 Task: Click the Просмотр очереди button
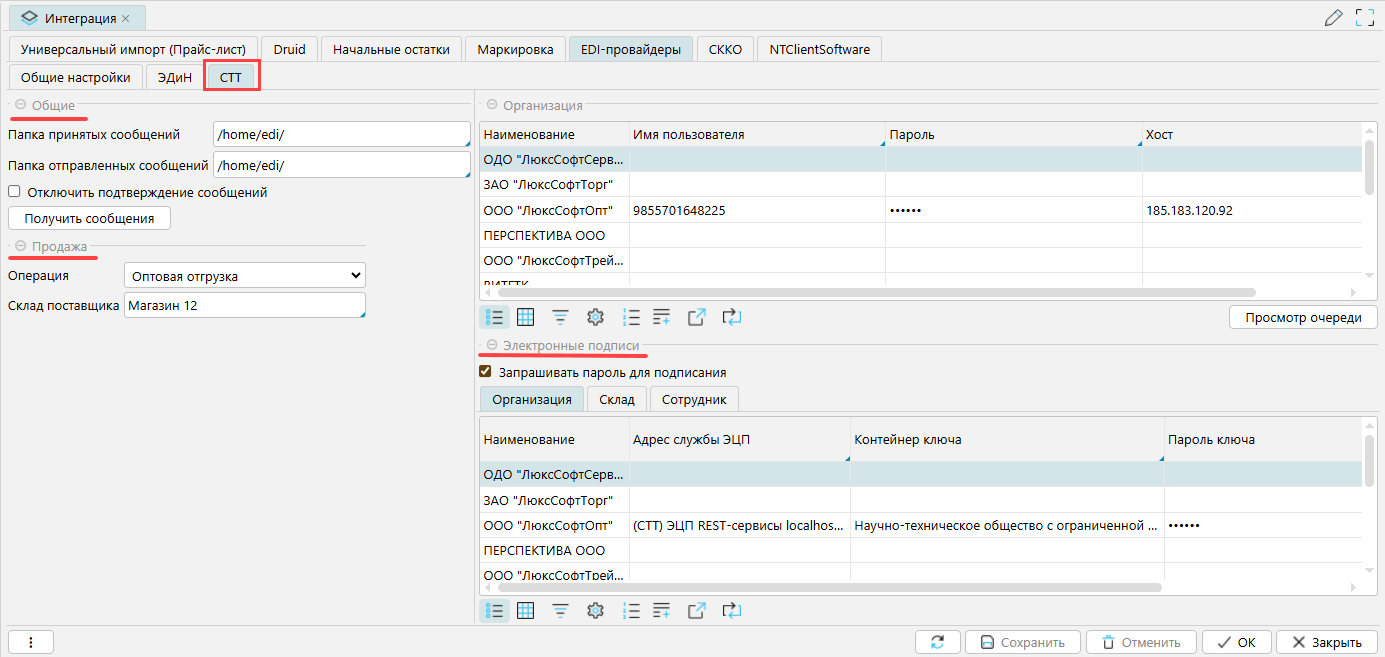(1302, 317)
